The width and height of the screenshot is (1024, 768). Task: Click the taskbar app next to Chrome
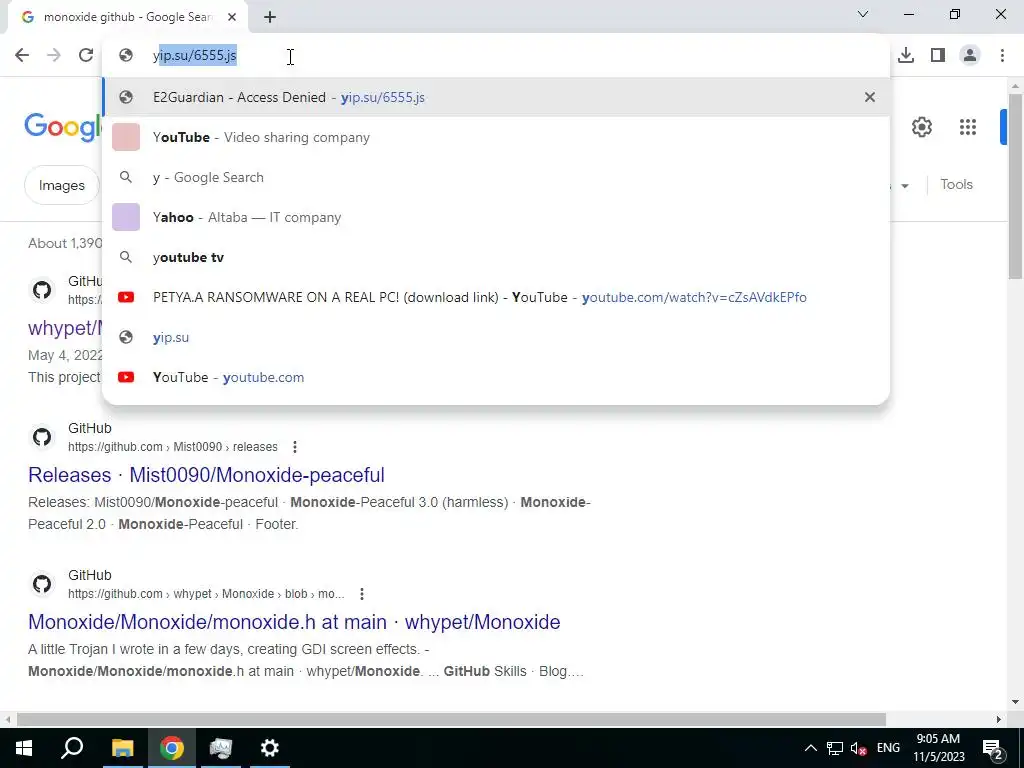click(221, 748)
